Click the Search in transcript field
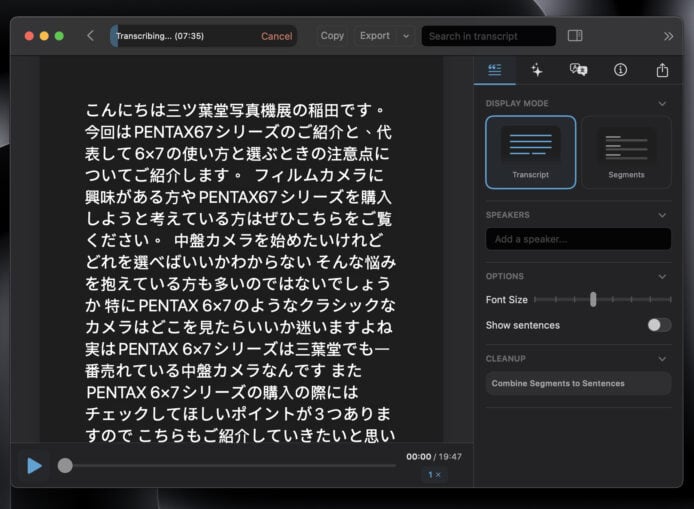This screenshot has height=509, width=694. (x=488, y=36)
